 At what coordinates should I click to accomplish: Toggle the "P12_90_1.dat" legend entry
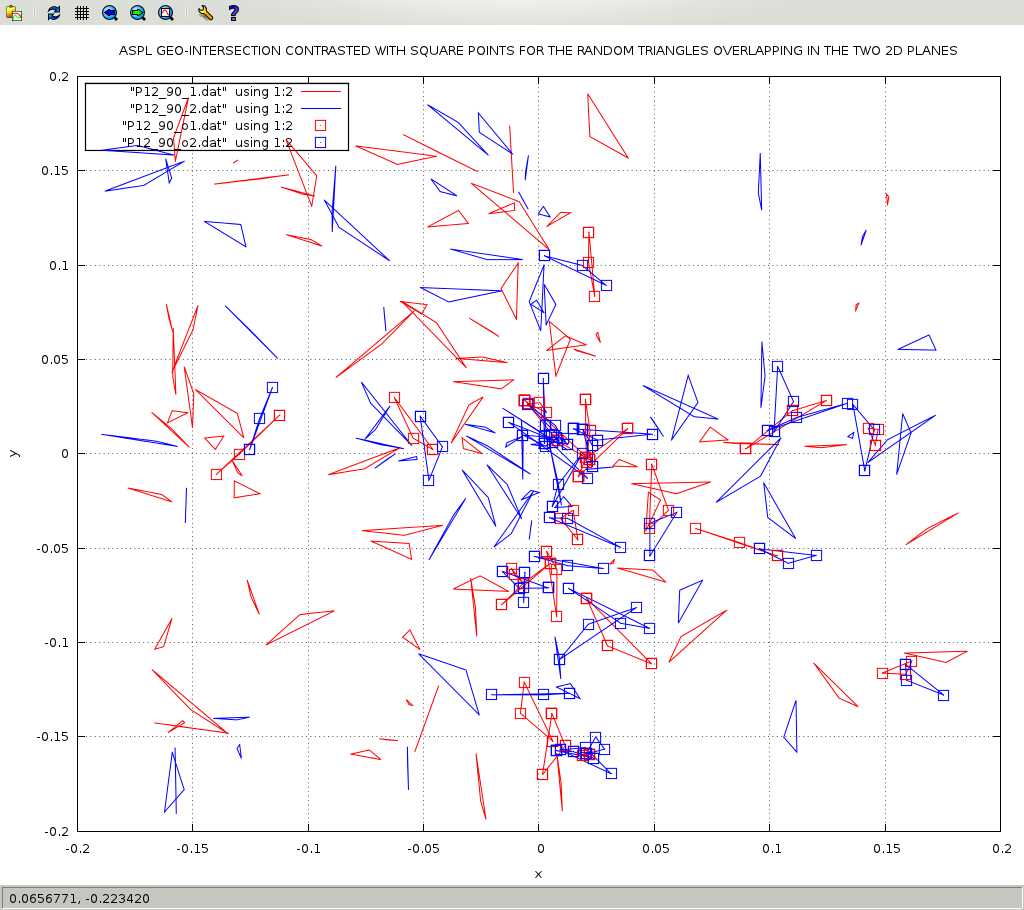pos(210,91)
